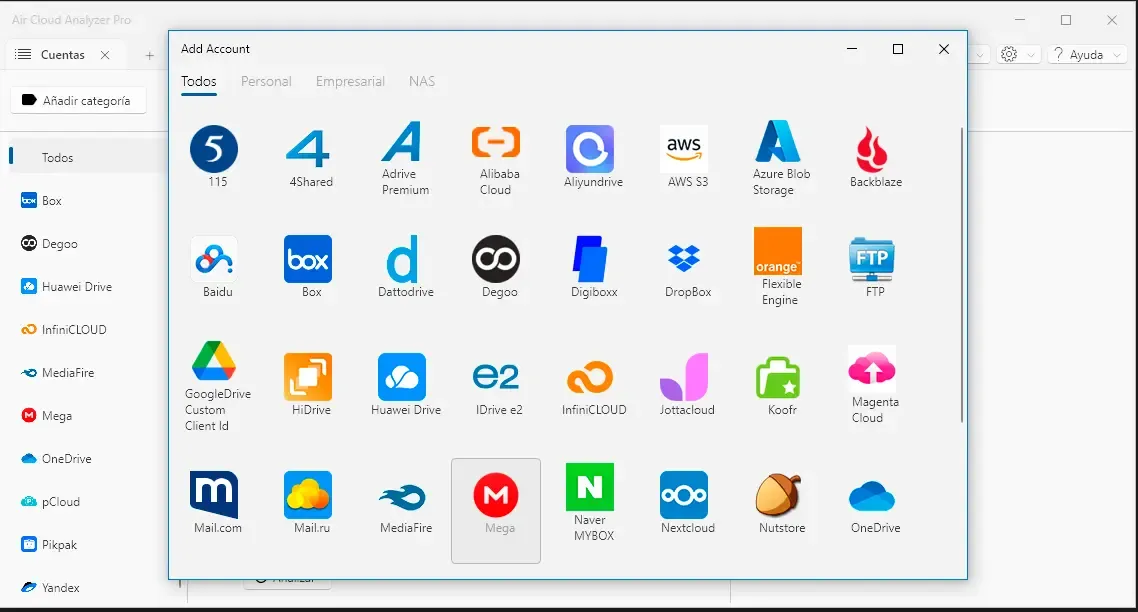Pick the orange Flexible Engine provider
1138x612 pixels.
(778, 251)
